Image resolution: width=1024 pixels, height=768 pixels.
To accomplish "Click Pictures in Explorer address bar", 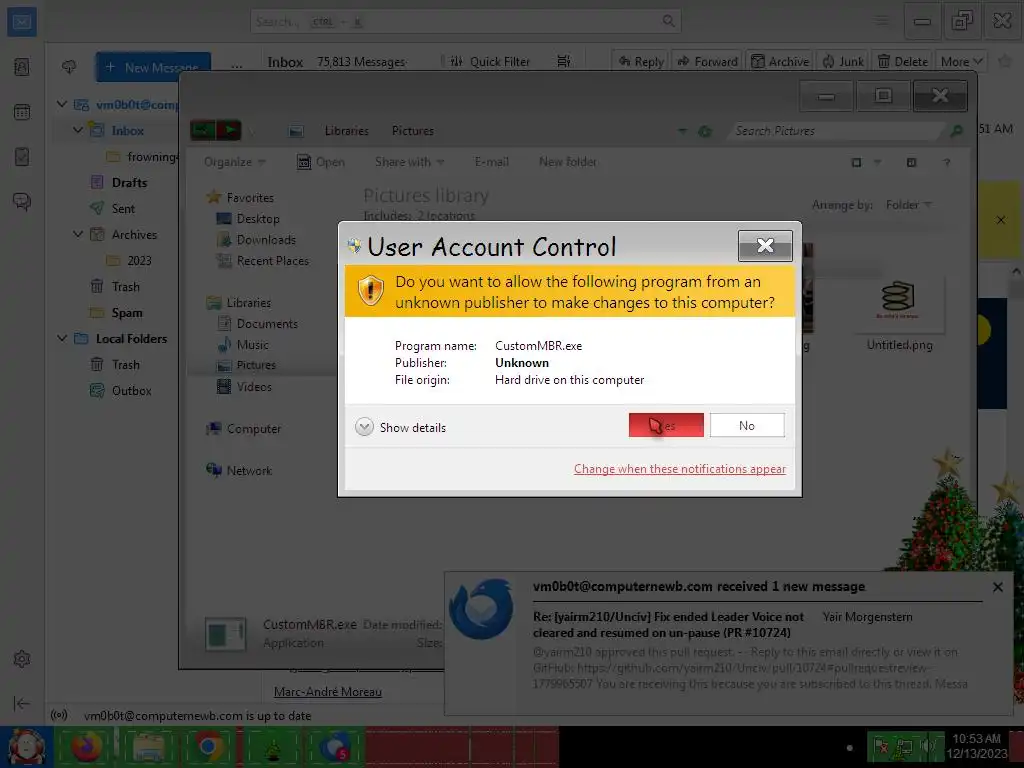I will [x=413, y=131].
